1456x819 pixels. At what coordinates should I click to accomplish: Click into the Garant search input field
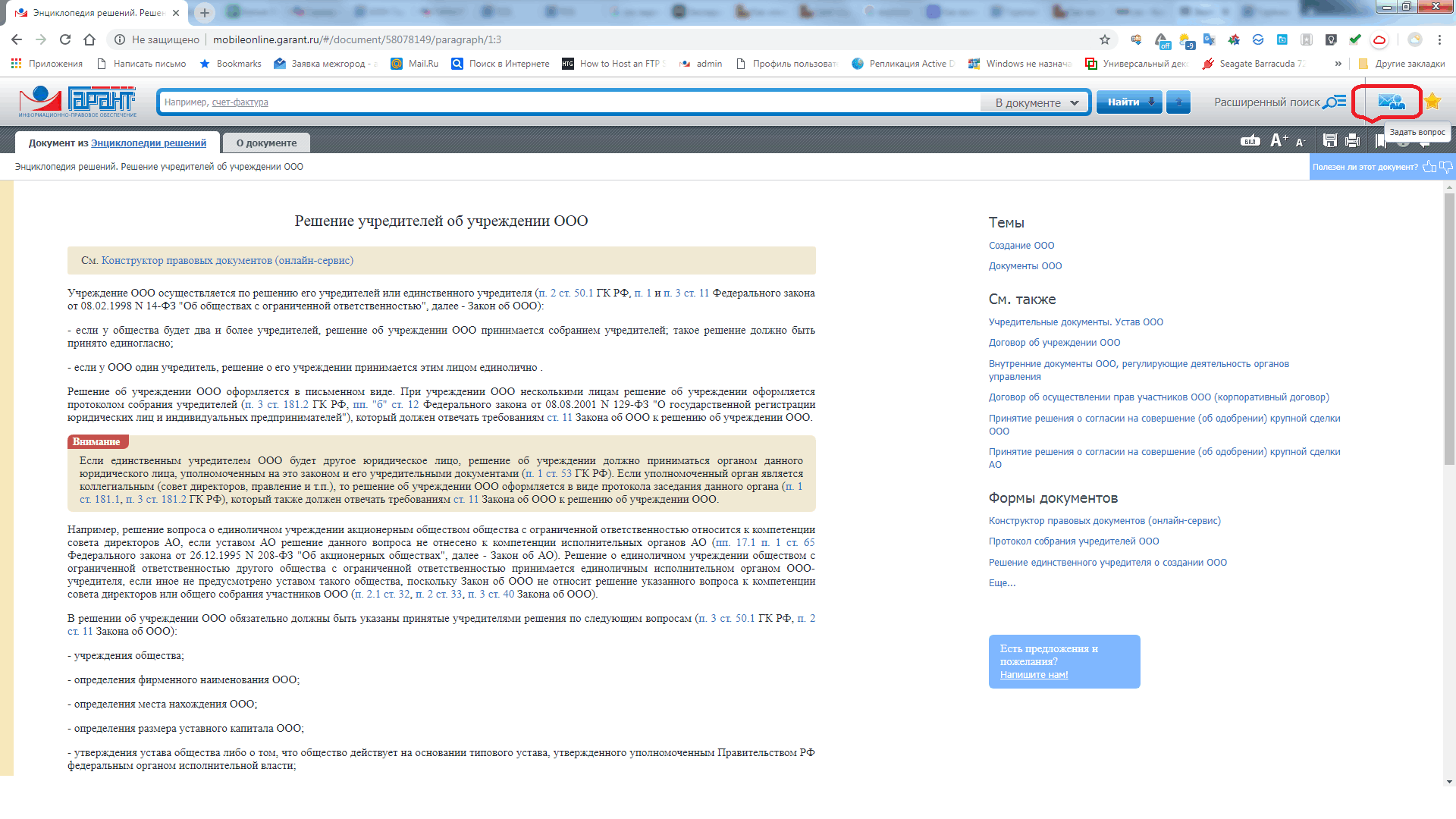(x=569, y=102)
